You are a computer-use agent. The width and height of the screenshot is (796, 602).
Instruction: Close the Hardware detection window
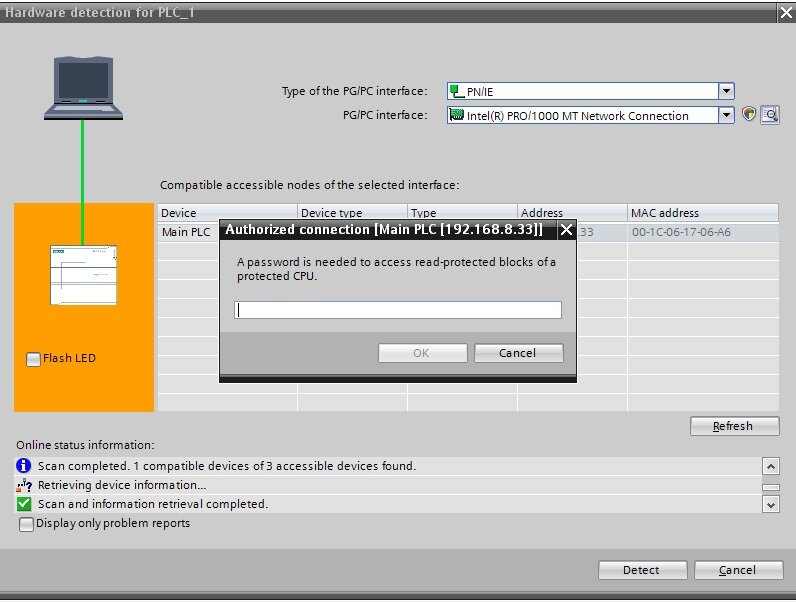click(x=786, y=13)
